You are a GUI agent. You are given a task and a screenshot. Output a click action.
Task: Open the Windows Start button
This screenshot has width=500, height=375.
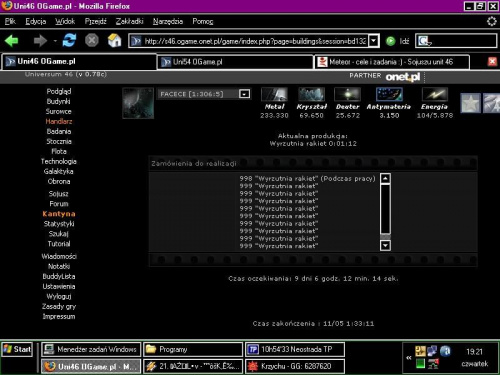[17, 349]
